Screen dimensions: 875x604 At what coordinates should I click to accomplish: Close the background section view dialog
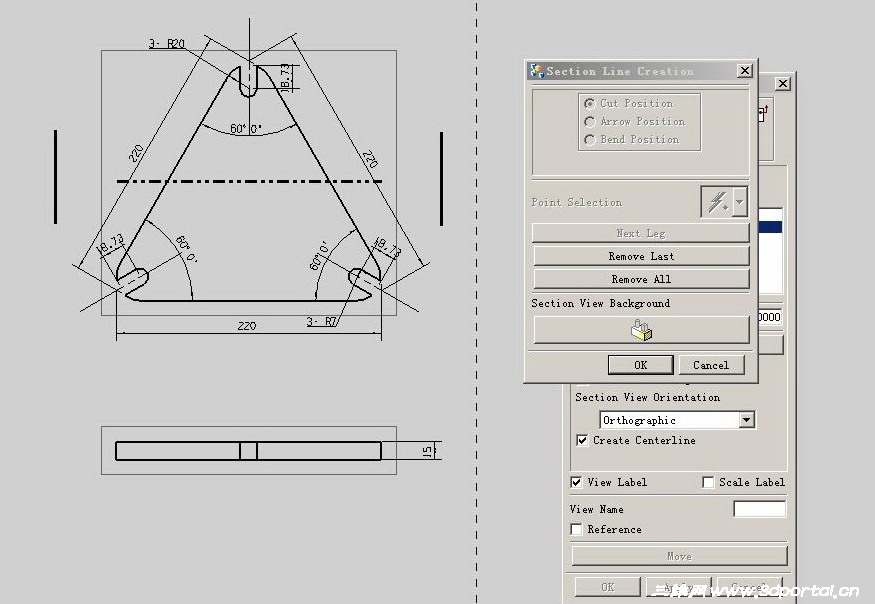[783, 83]
